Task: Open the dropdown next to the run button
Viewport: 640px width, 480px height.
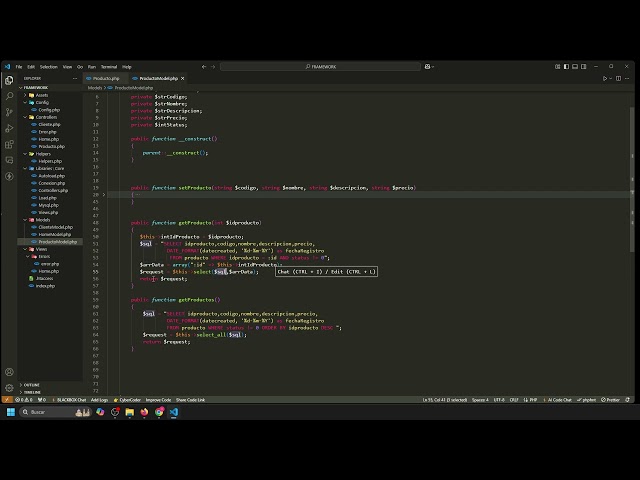Action: point(611,78)
